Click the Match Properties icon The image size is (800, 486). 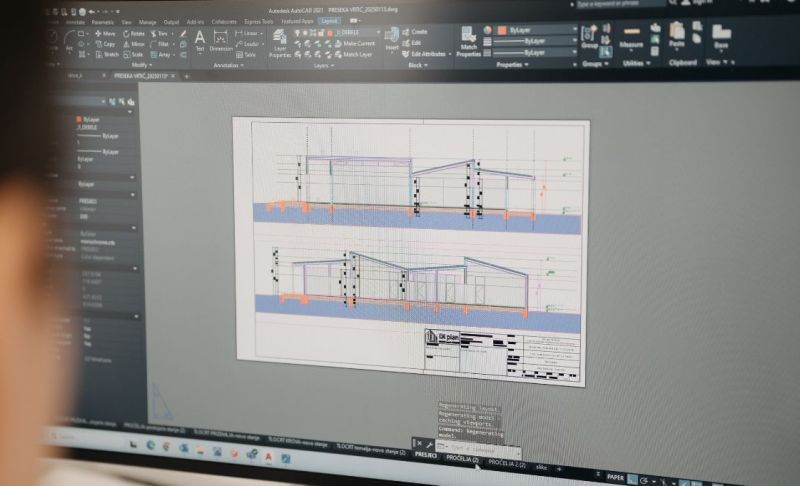[x=468, y=39]
